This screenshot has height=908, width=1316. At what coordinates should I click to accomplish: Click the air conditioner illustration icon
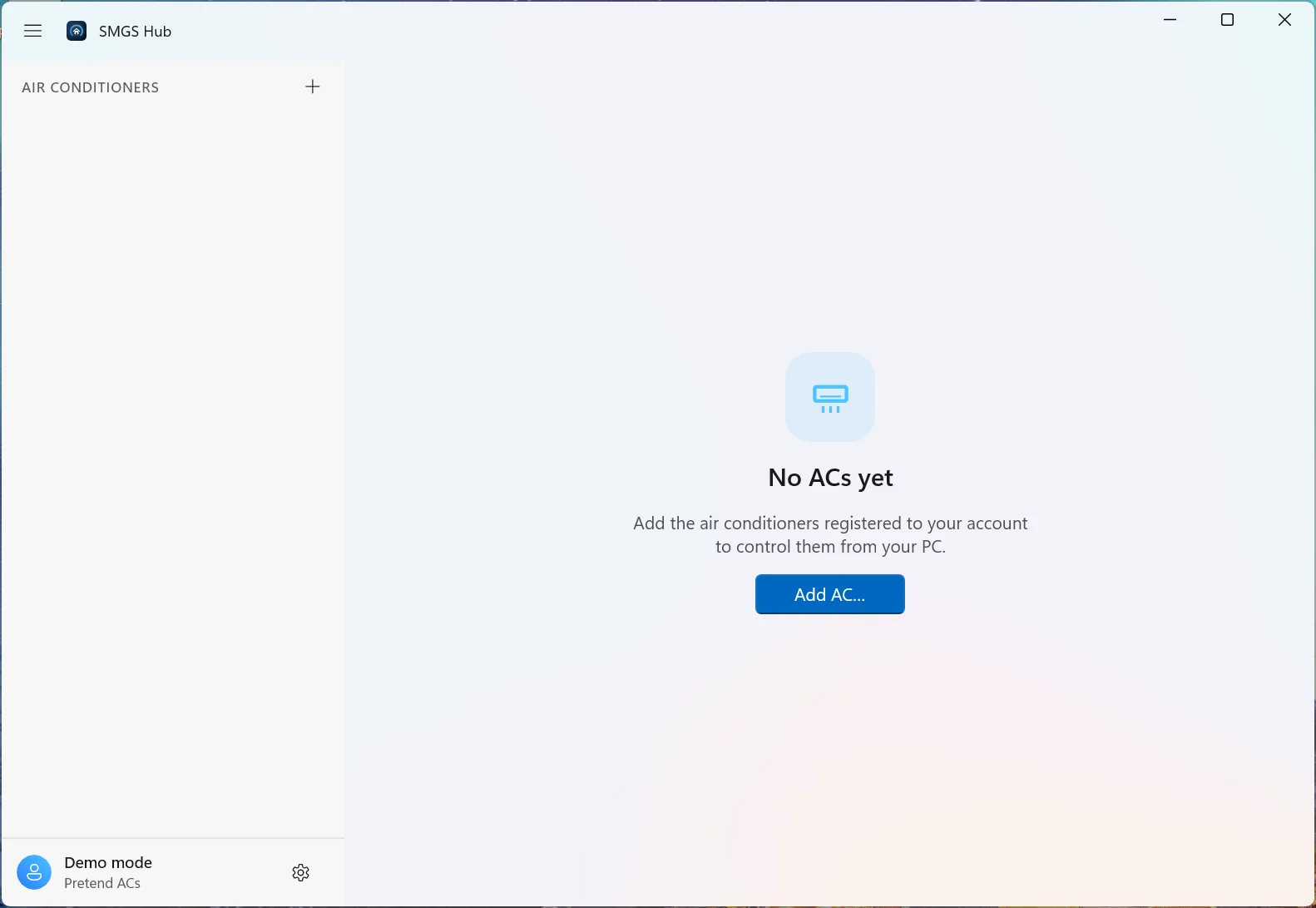click(830, 397)
